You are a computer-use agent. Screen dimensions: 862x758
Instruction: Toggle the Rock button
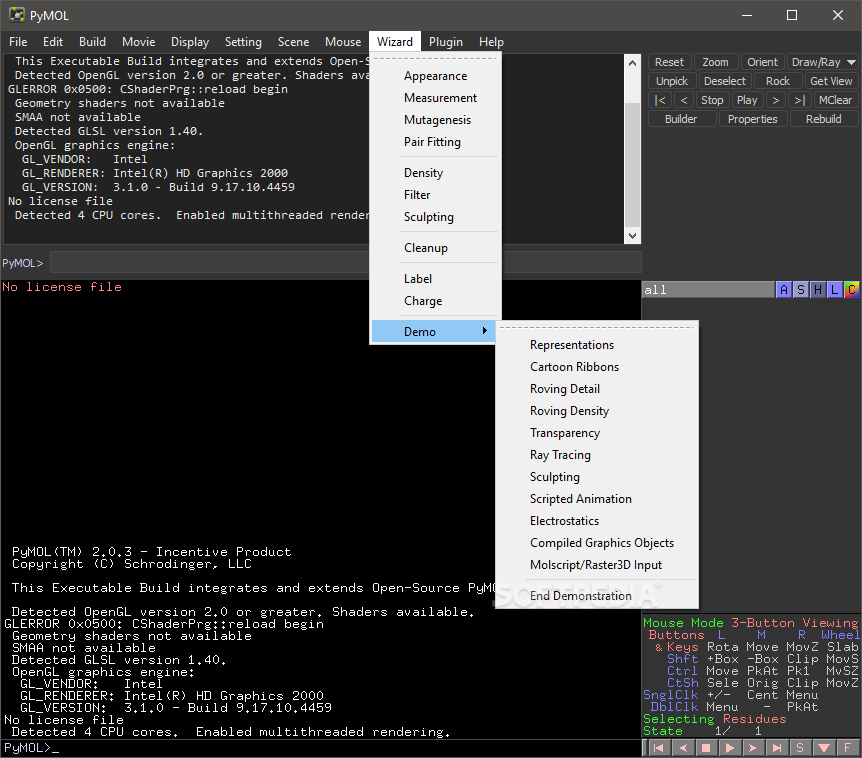click(778, 81)
